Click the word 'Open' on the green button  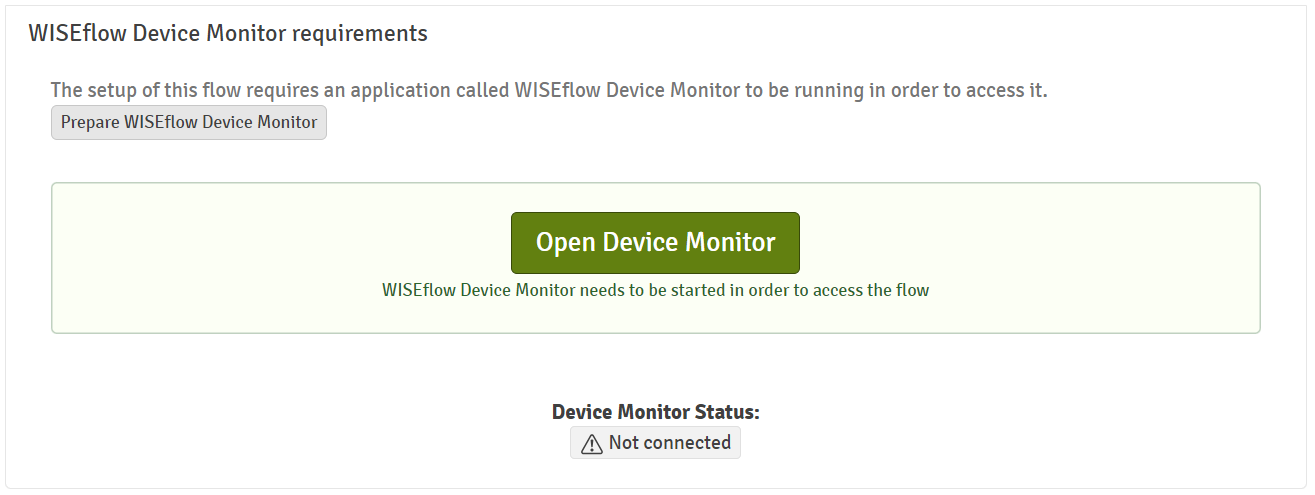[x=565, y=242]
